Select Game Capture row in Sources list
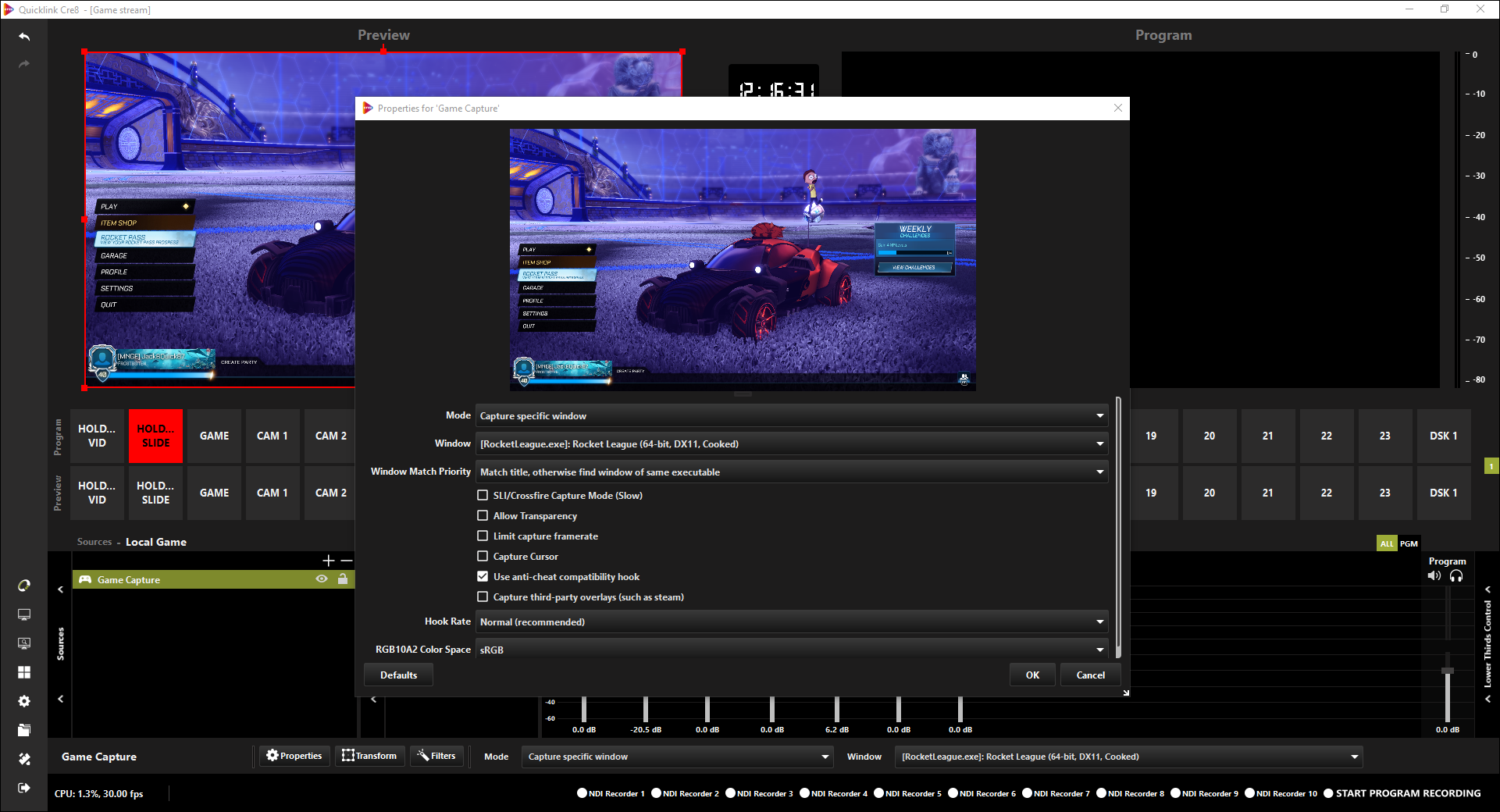This screenshot has height=812, width=1500. tap(214, 579)
